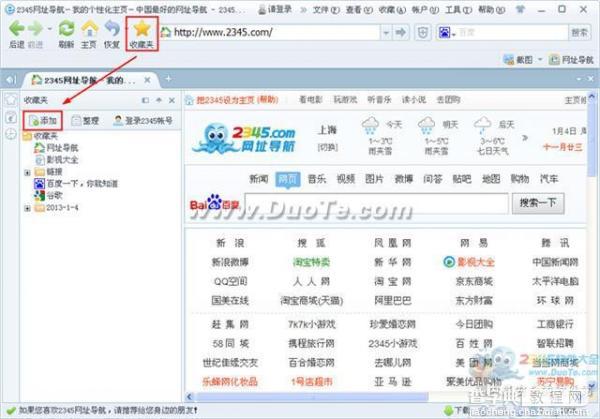Click the 请登录 login link
This screenshot has width=600, height=419.
(x=275, y=9)
